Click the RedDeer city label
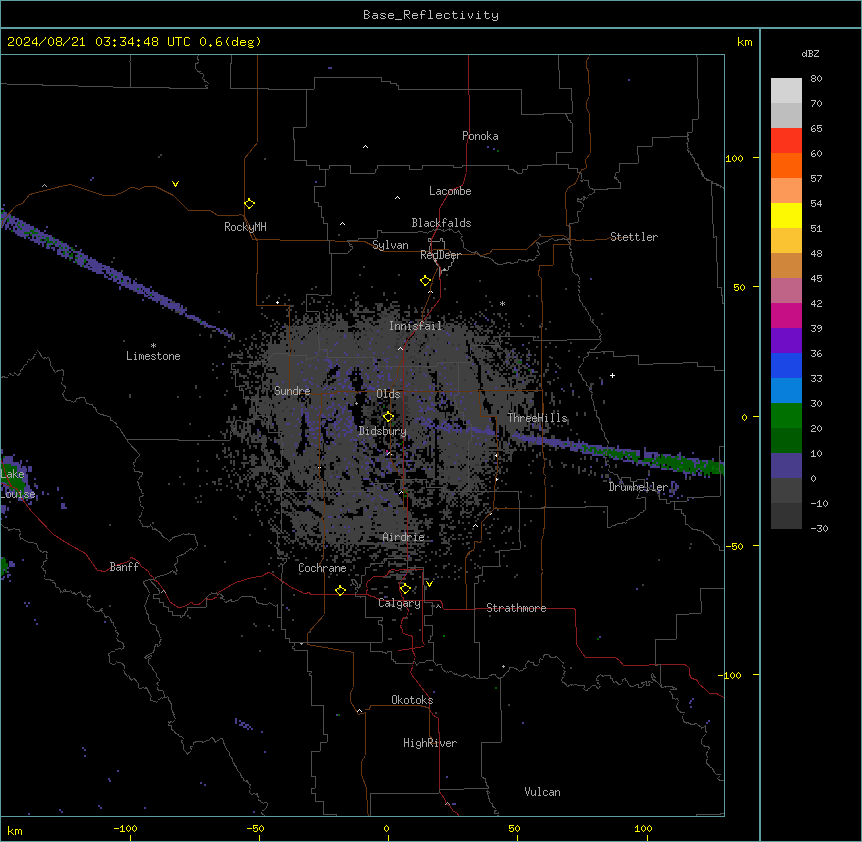This screenshot has width=862, height=842. point(440,255)
